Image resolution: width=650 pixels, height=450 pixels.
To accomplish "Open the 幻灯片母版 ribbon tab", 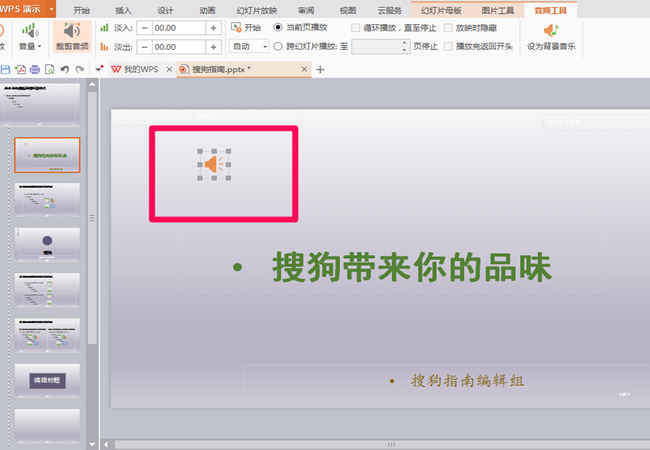I will tap(441, 10).
